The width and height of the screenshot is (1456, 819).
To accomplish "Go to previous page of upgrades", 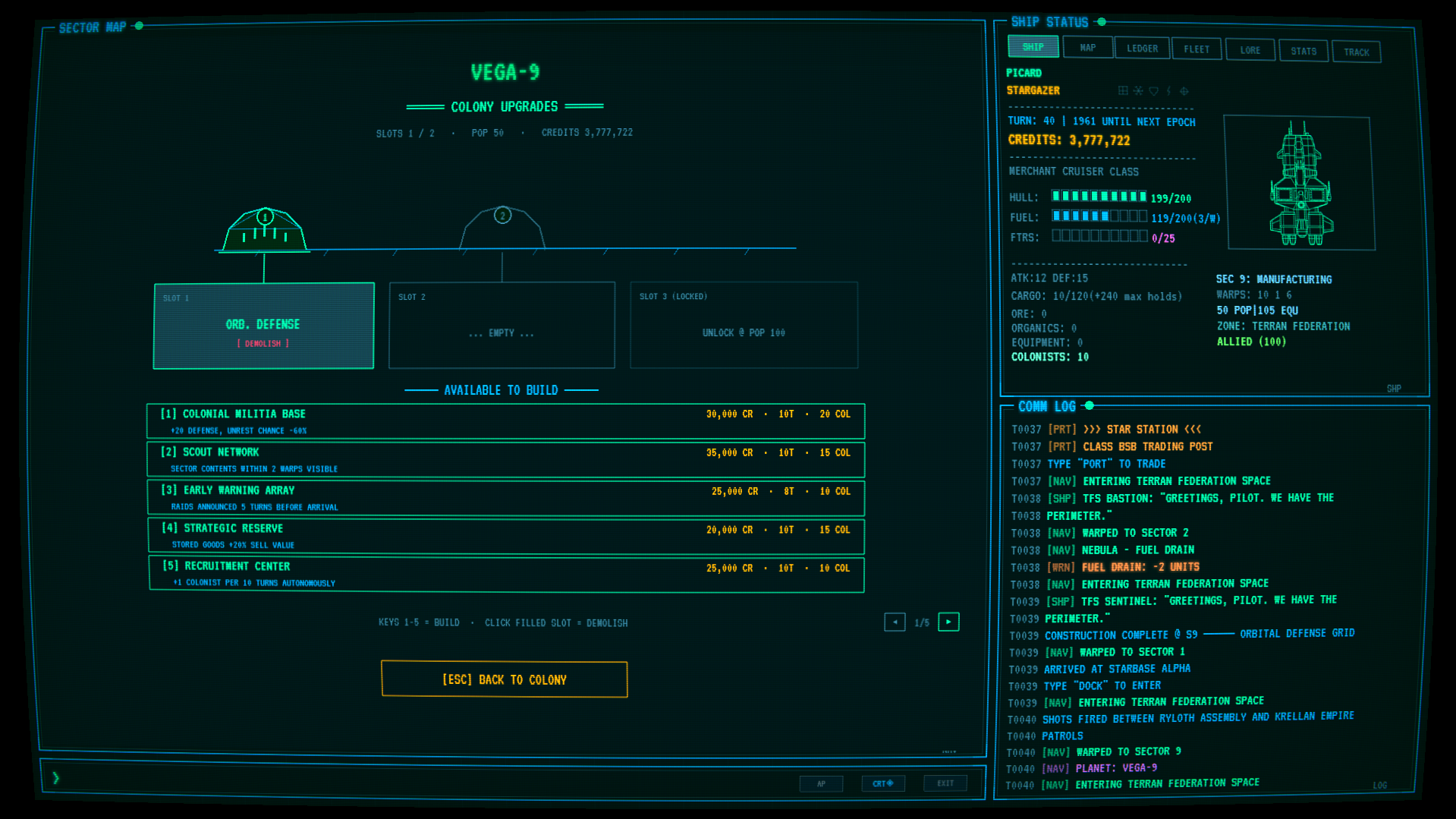I will coord(895,622).
